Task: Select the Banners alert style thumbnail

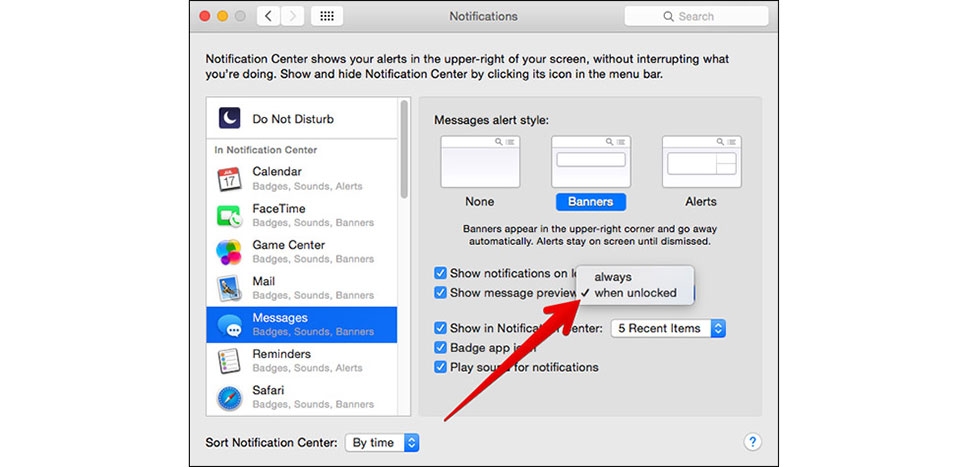Action: pyautogui.click(x=591, y=162)
